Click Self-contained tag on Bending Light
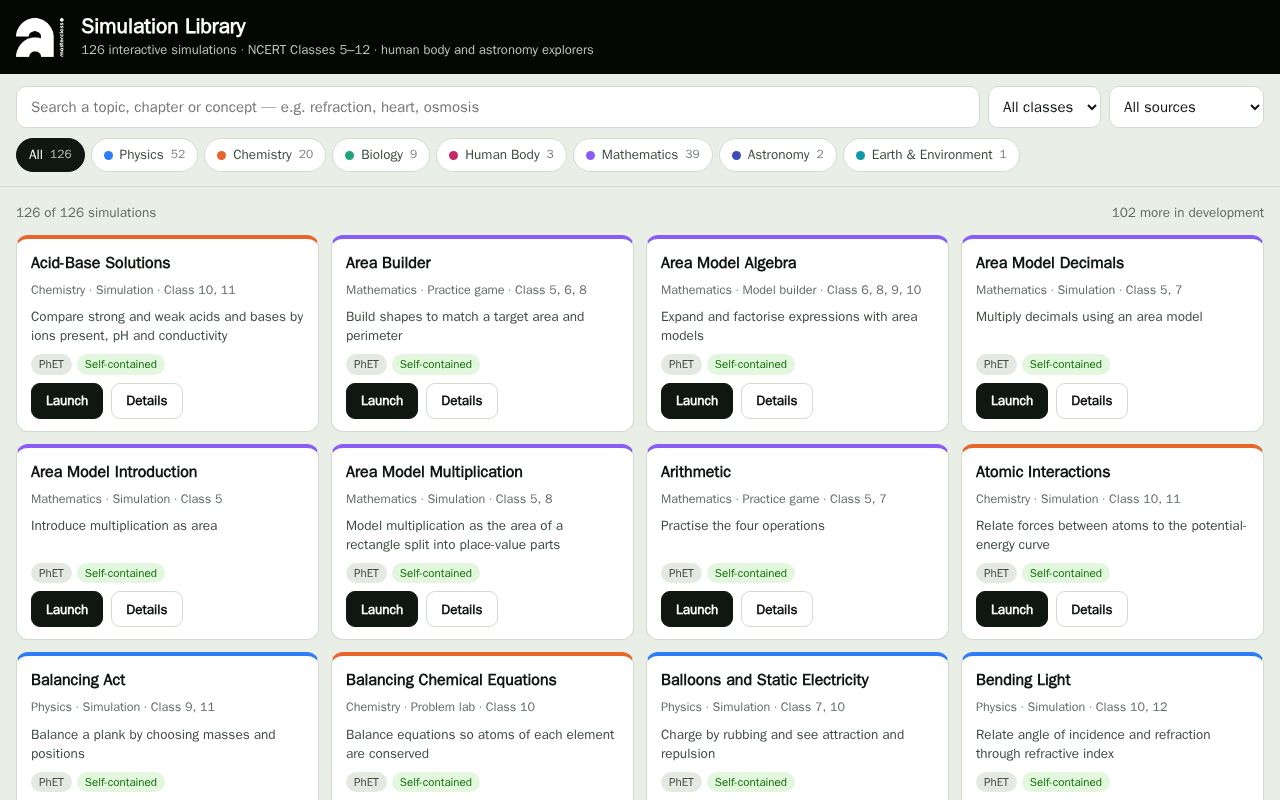Screen dimensions: 1280x800 (x=1066, y=783)
